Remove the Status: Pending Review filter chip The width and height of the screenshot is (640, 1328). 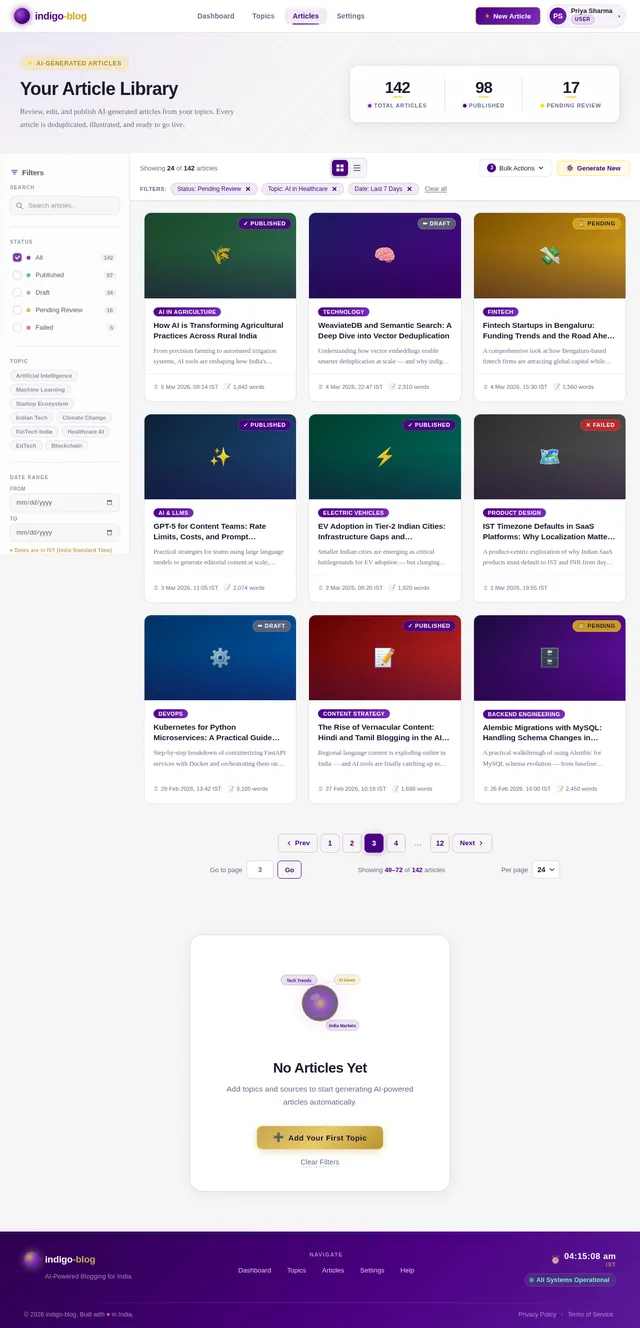pos(248,189)
